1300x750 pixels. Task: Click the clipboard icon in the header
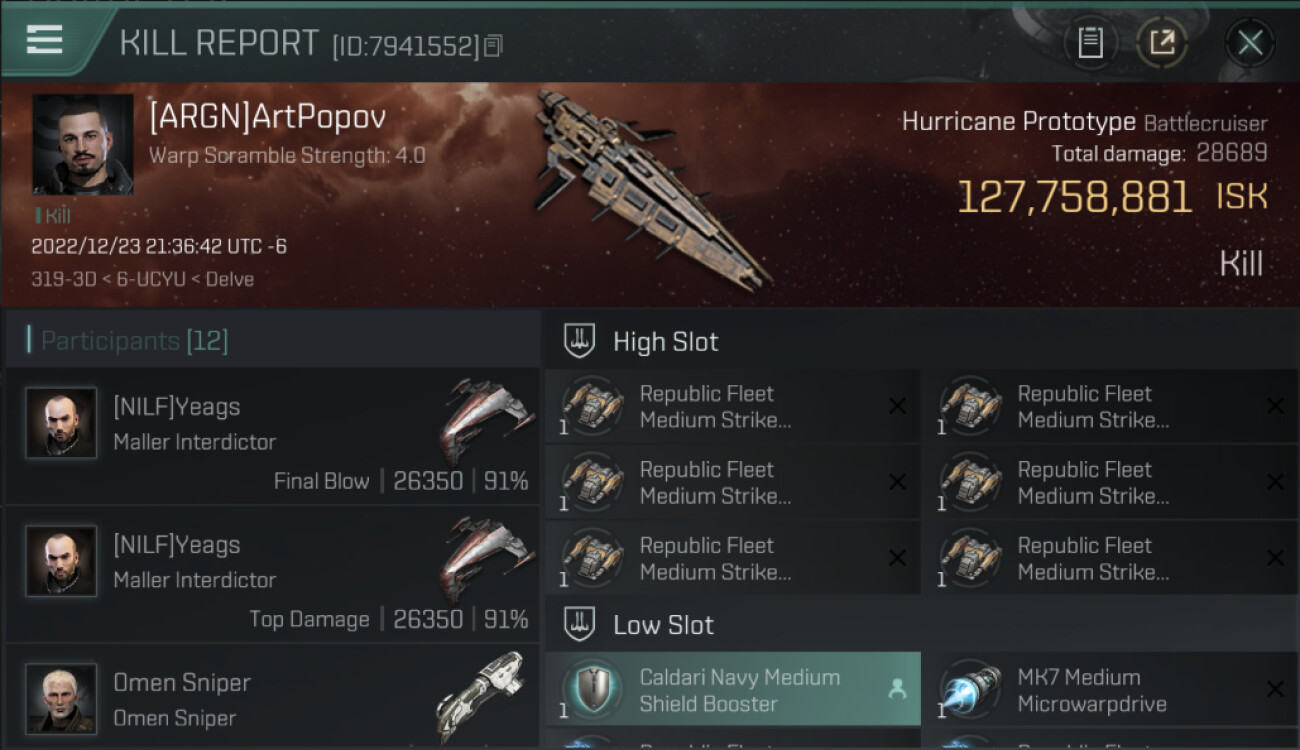1090,42
